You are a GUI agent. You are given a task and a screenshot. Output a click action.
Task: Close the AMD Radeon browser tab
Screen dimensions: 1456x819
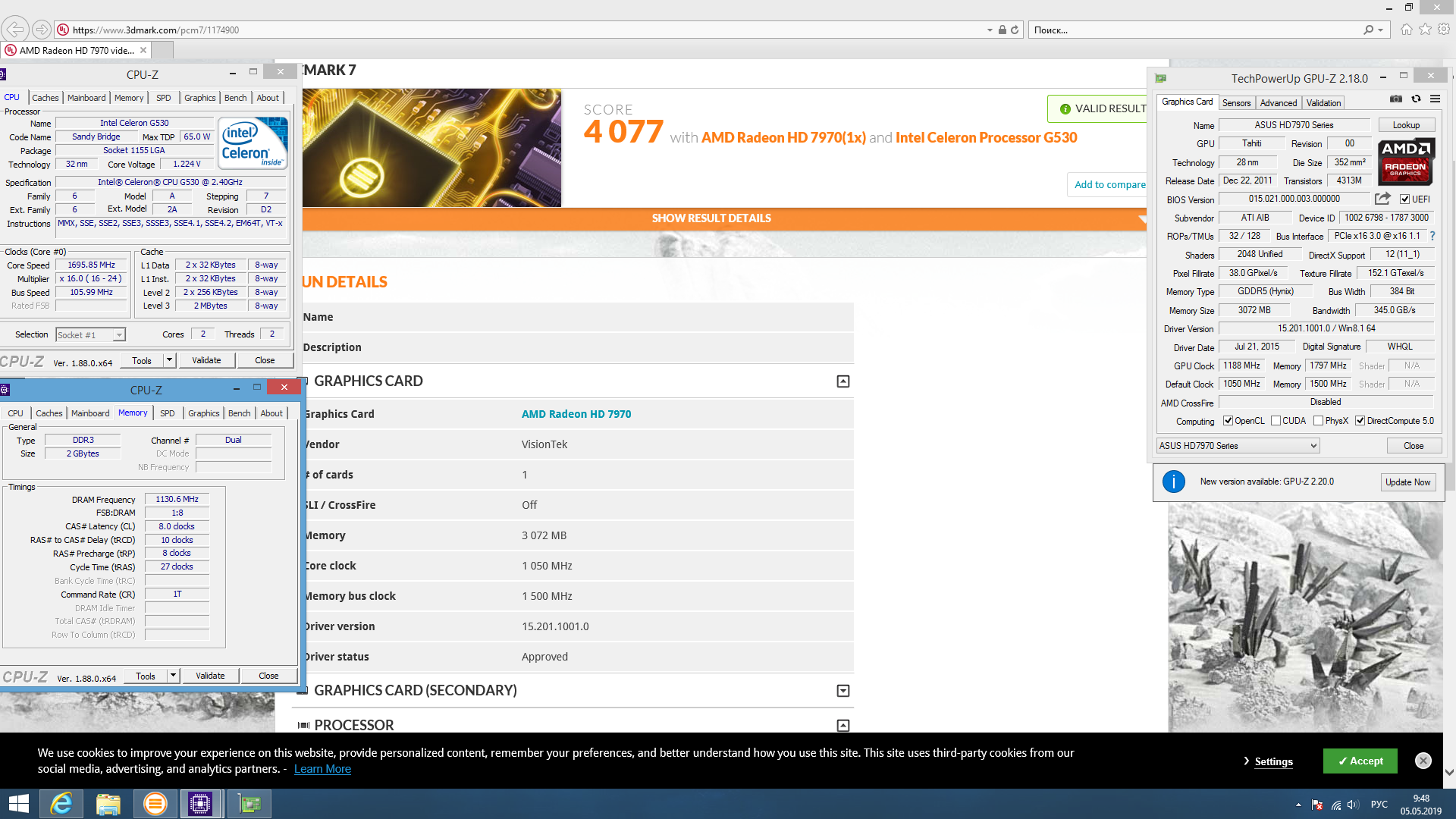(143, 50)
